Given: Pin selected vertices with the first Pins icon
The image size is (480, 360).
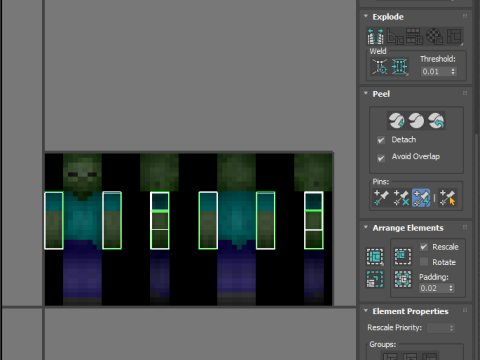Looking at the screenshot, I should (x=381, y=198).
